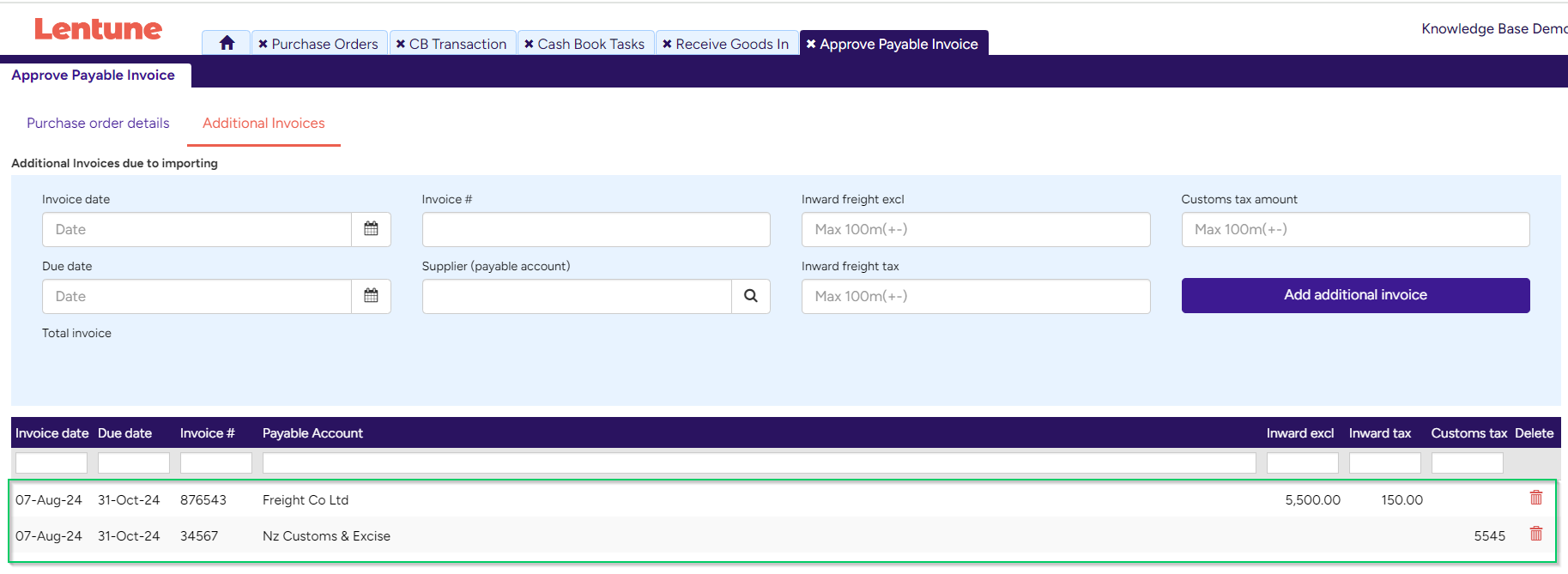Click the 5,500.00 inward excl value
Image resolution: width=1568 pixels, height=574 pixels.
[x=1312, y=500]
